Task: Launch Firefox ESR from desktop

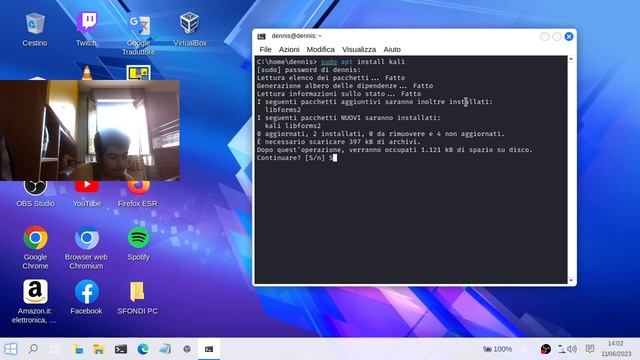Action: [x=138, y=194]
